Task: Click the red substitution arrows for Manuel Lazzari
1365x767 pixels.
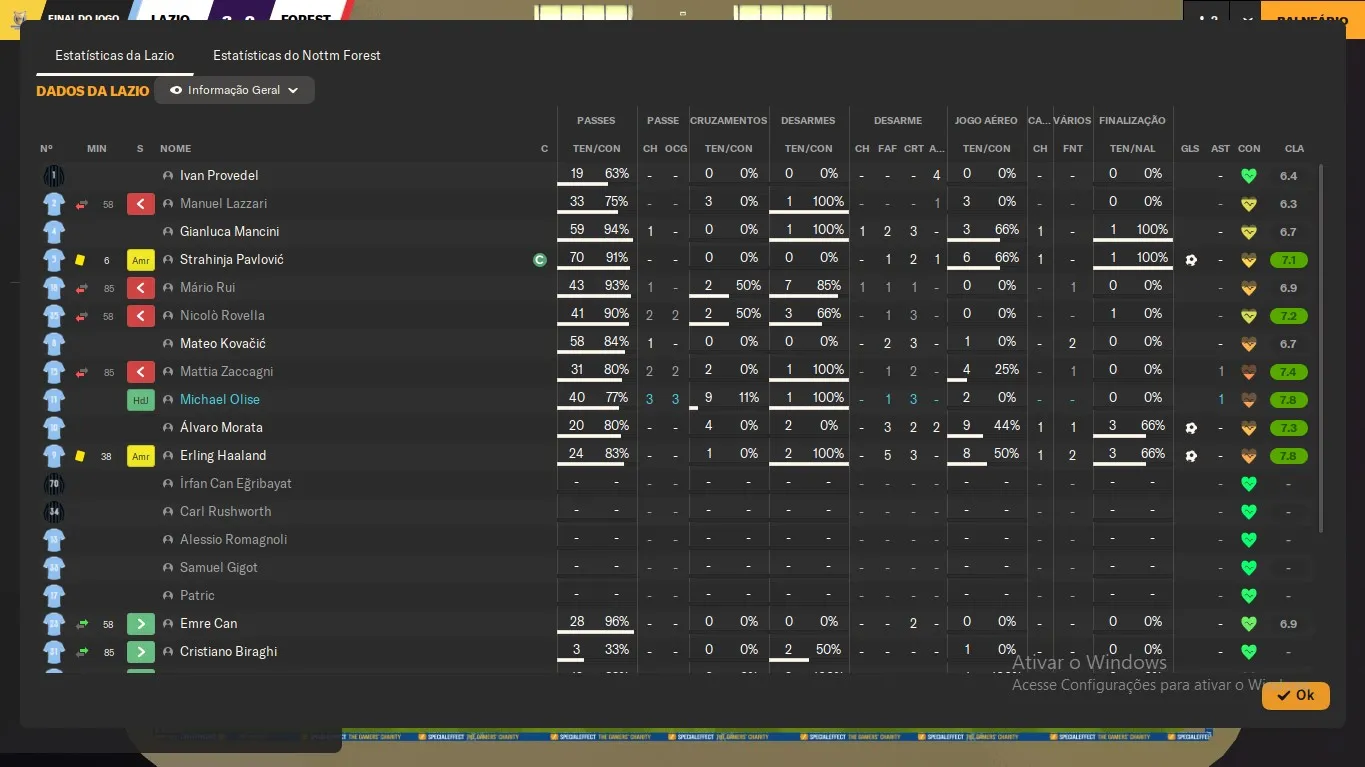Action: click(x=82, y=204)
